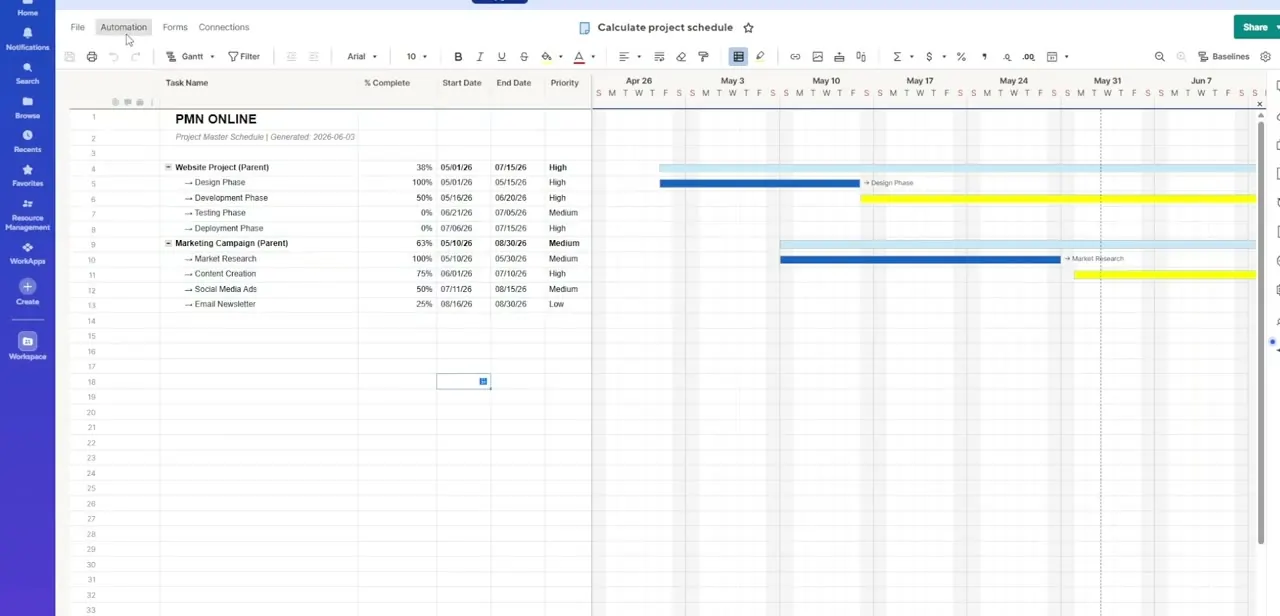
Task: Apply percentage format
Action: (961, 57)
